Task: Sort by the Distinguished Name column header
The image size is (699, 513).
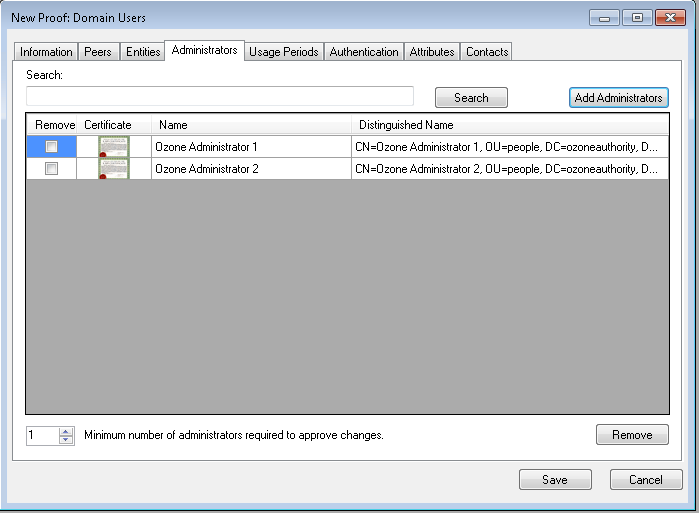Action: click(510, 125)
